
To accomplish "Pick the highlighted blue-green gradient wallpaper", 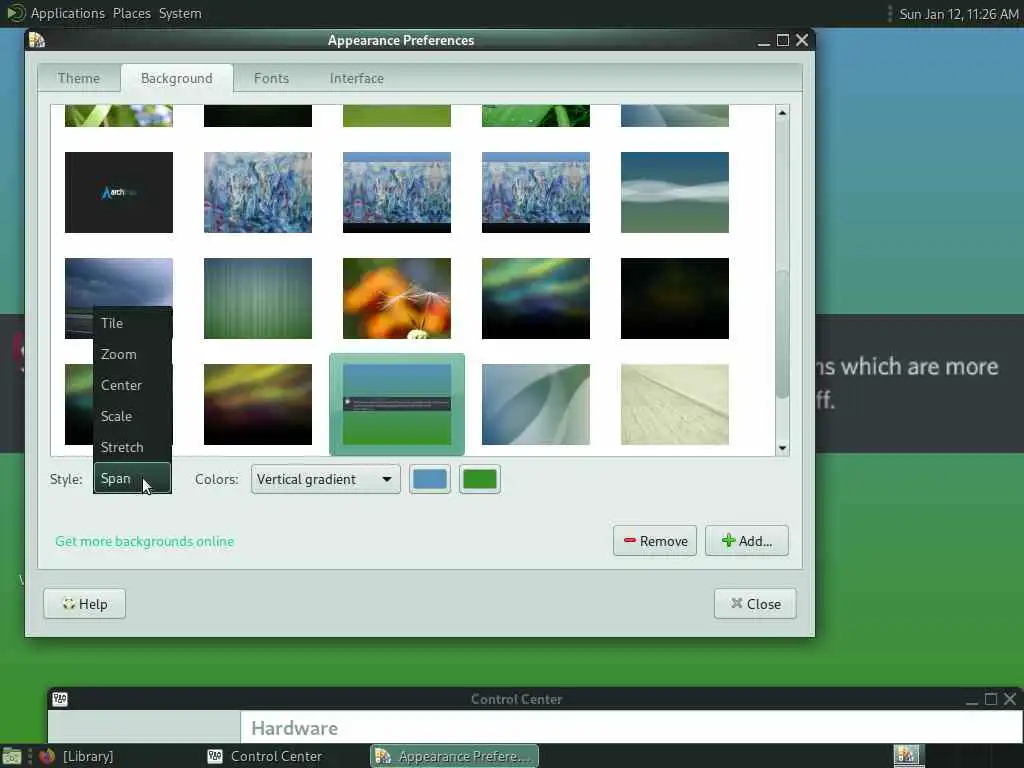I will pos(396,404).
